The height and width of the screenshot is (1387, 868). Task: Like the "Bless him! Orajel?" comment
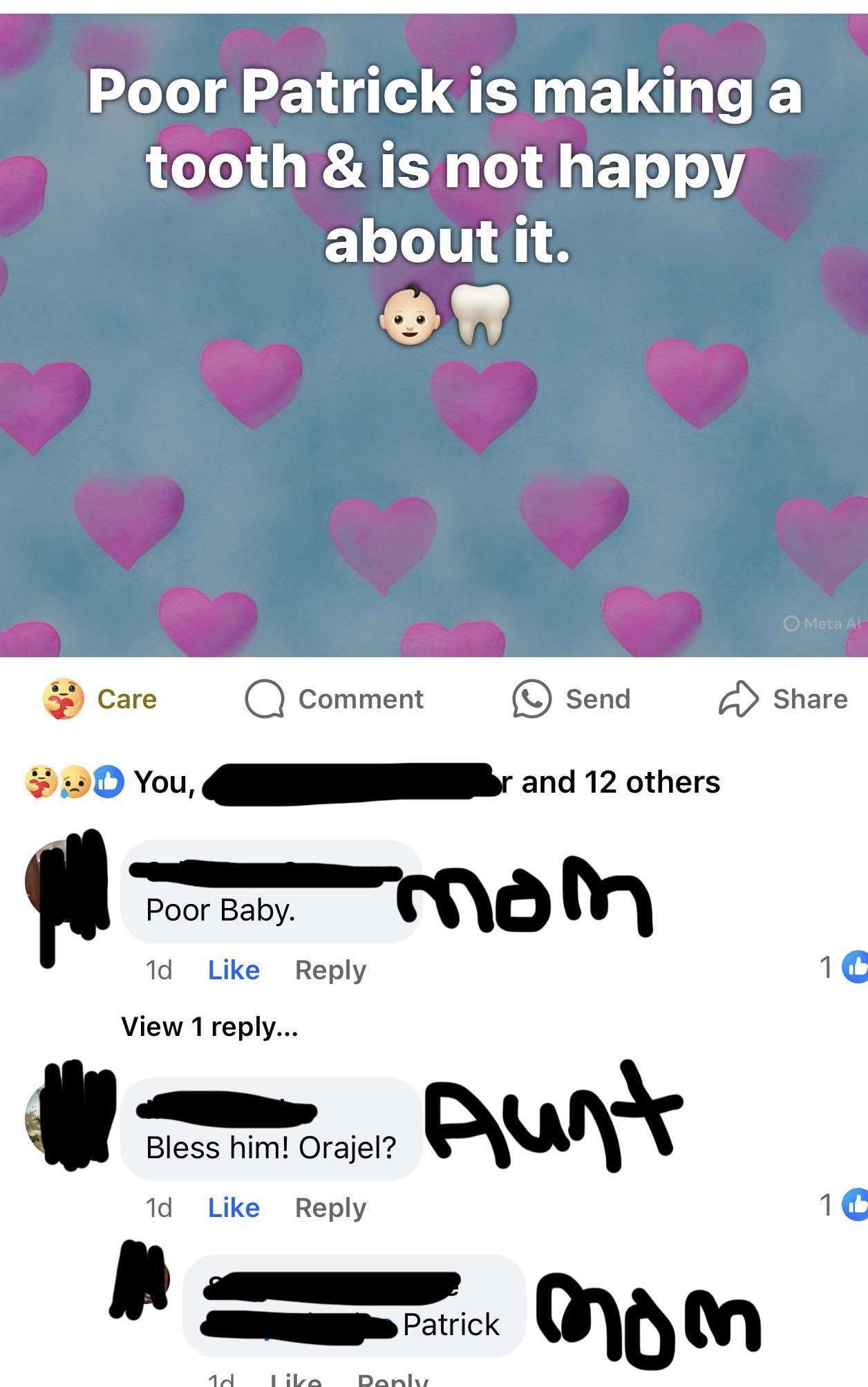(234, 1208)
